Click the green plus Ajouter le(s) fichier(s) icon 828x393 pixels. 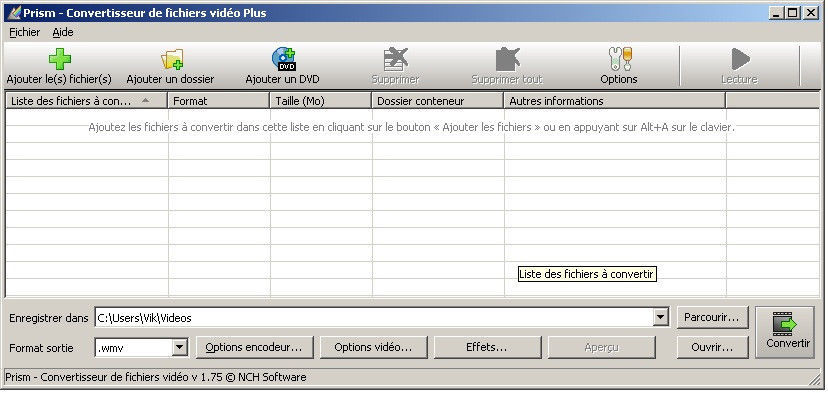pyautogui.click(x=60, y=59)
